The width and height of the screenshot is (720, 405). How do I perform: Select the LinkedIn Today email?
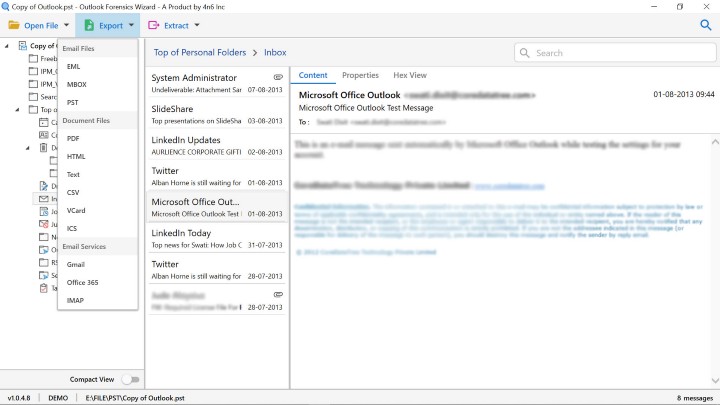(x=216, y=239)
